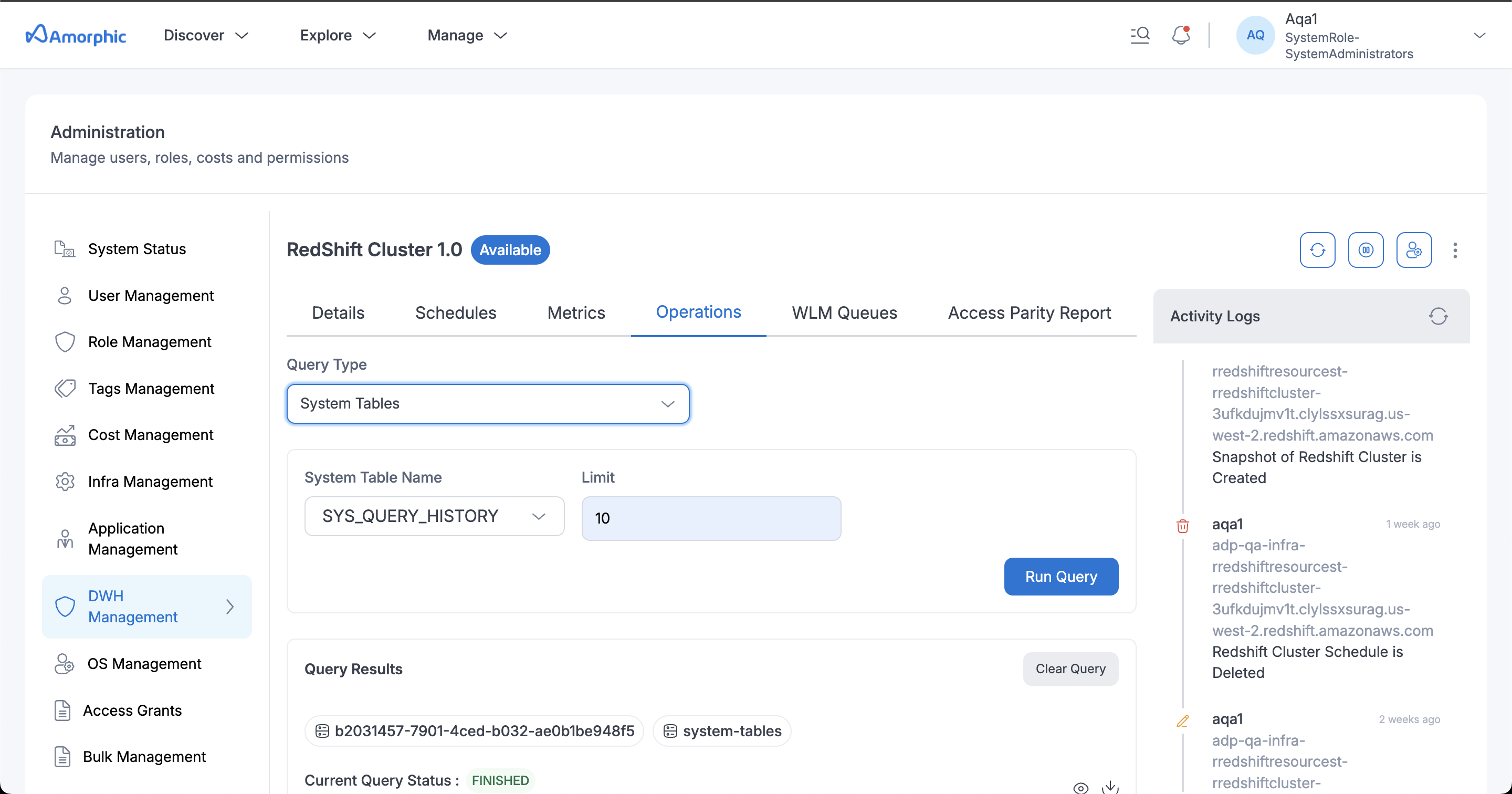
Task: Open Application Management in the sidebar
Action: (x=133, y=539)
